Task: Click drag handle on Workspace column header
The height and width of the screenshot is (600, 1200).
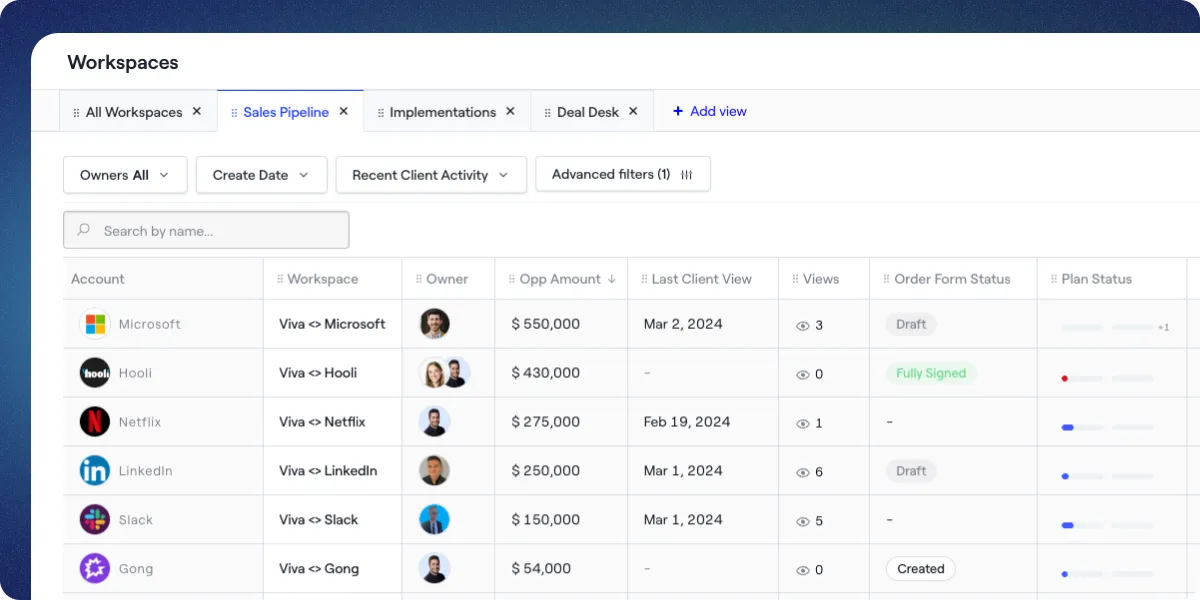Action: 280,280
